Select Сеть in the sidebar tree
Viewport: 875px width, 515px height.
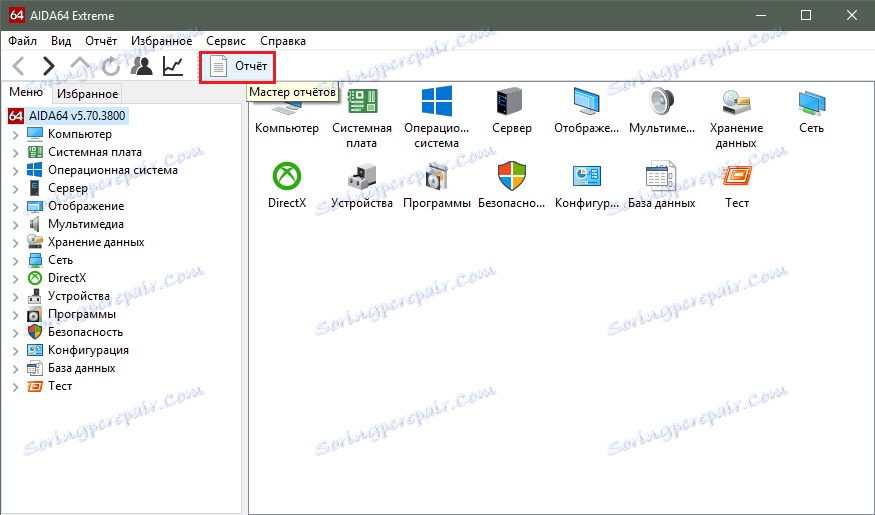(x=60, y=260)
